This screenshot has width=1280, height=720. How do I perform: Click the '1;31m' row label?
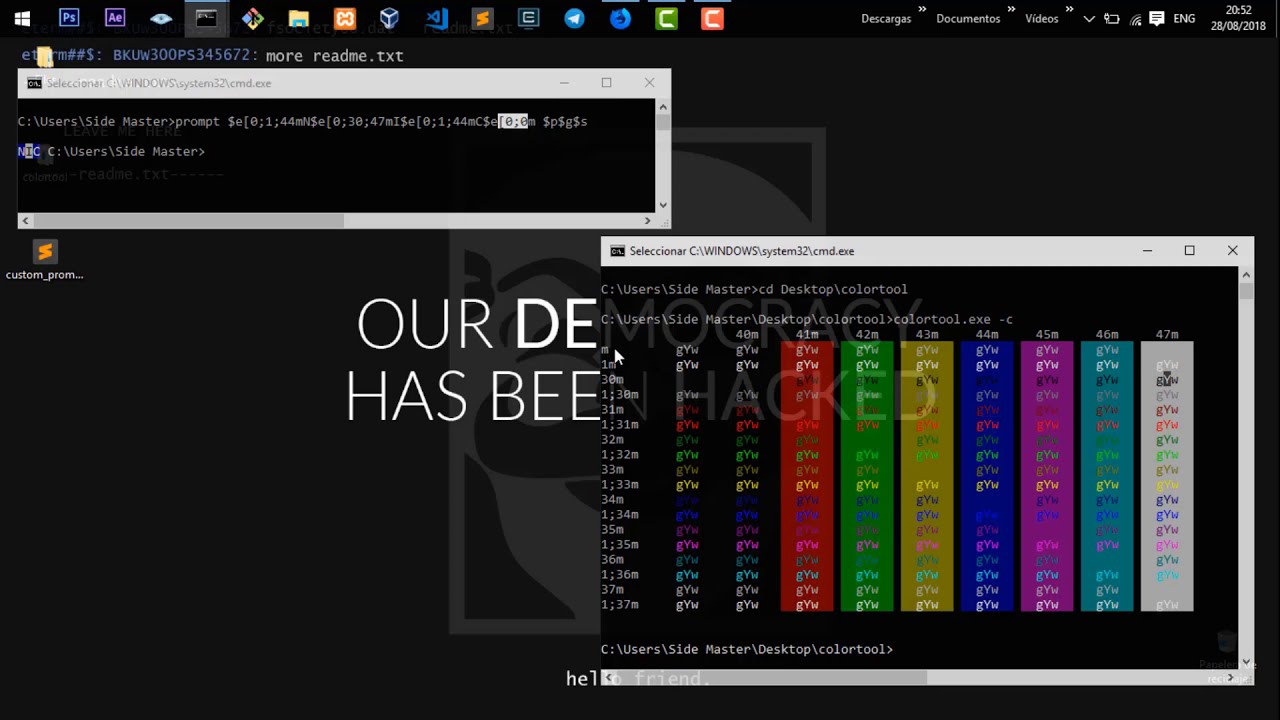[x=619, y=425]
